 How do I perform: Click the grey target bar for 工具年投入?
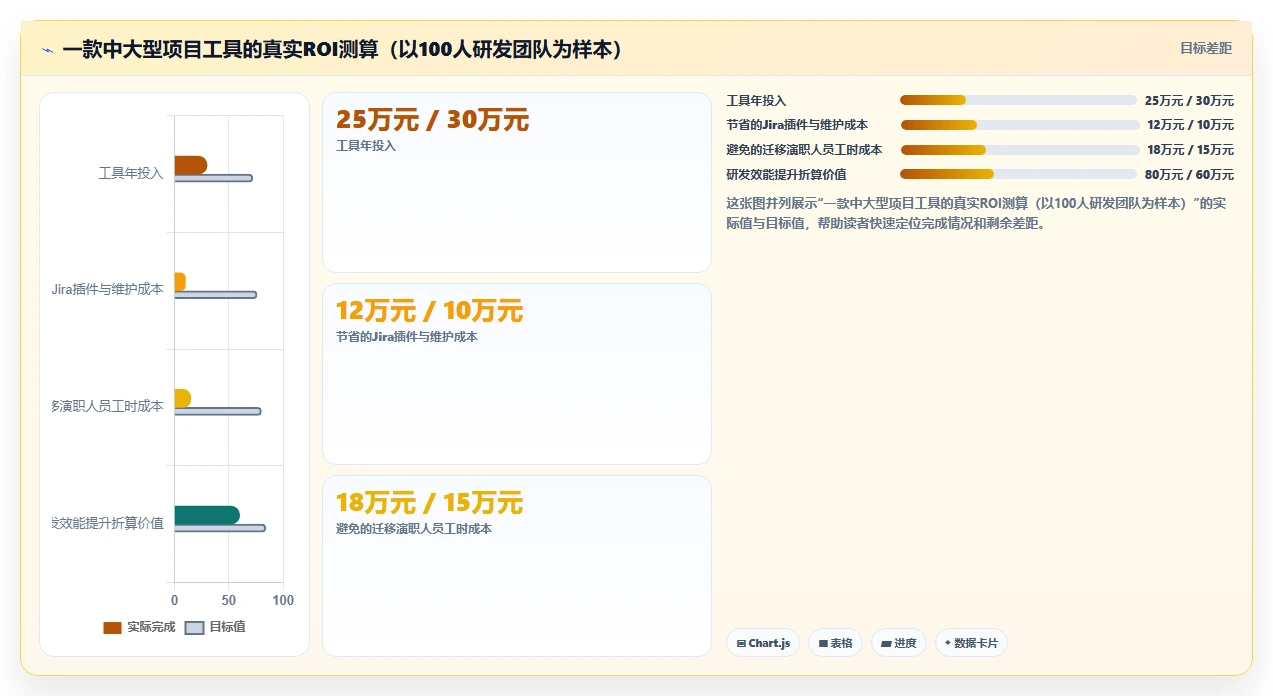click(213, 178)
